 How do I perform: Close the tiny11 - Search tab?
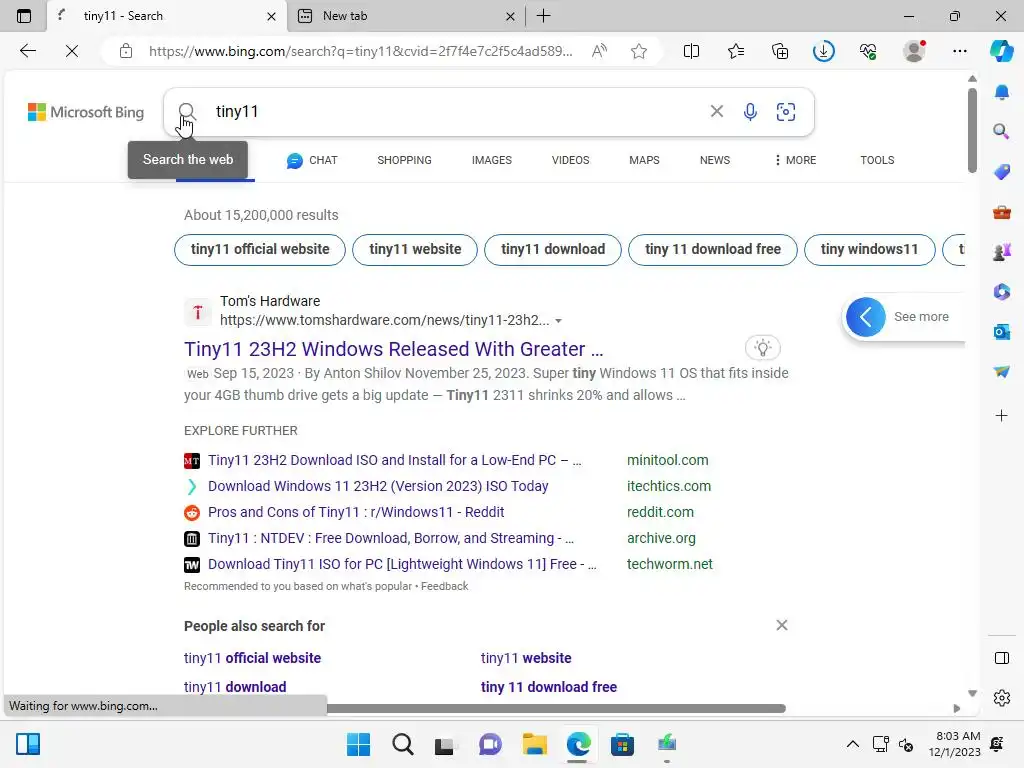pos(271,16)
